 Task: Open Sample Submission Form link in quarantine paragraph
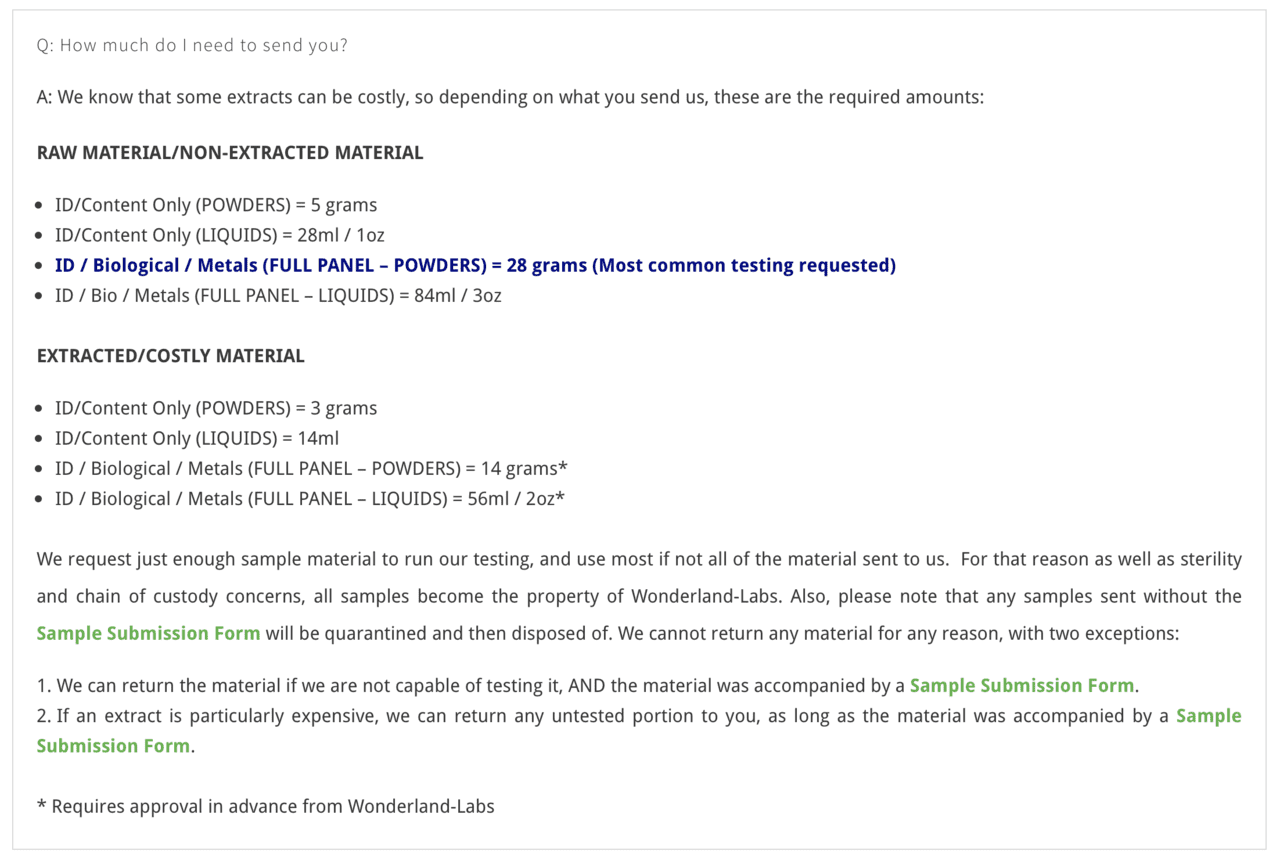tap(148, 633)
